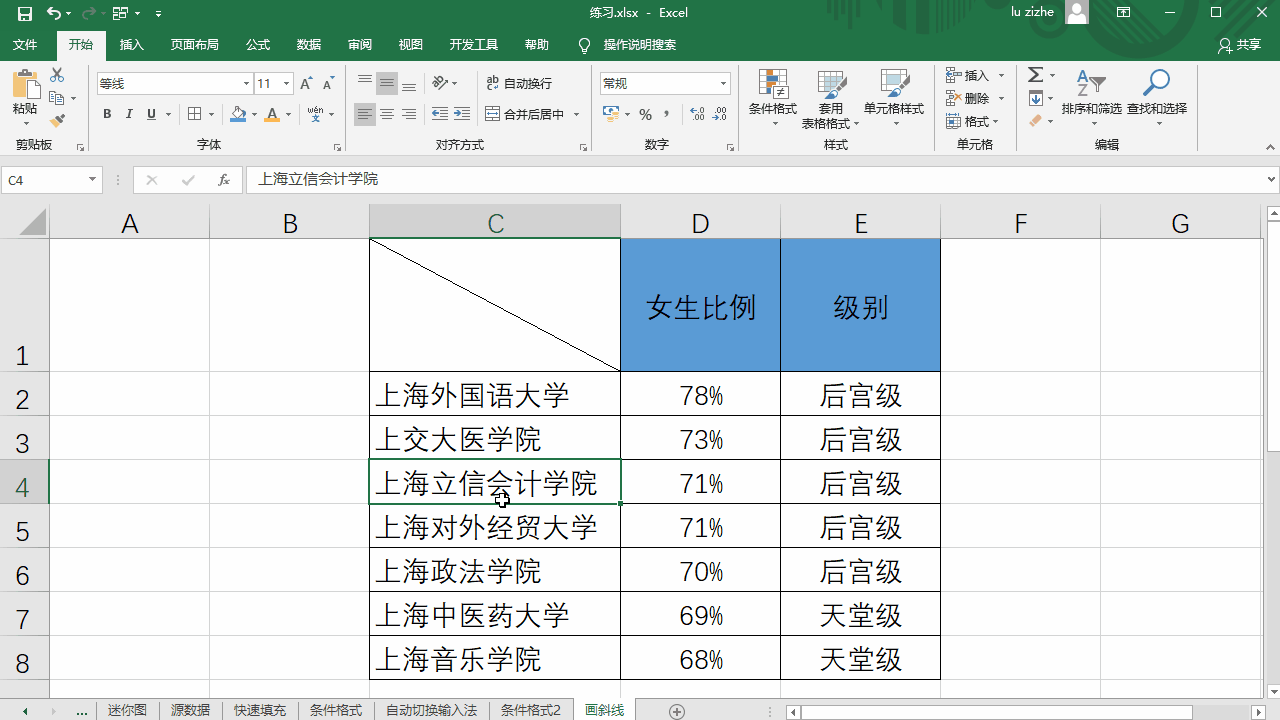The height and width of the screenshot is (720, 1280).
Task: Click the orientation angled text icon
Action: tap(440, 83)
